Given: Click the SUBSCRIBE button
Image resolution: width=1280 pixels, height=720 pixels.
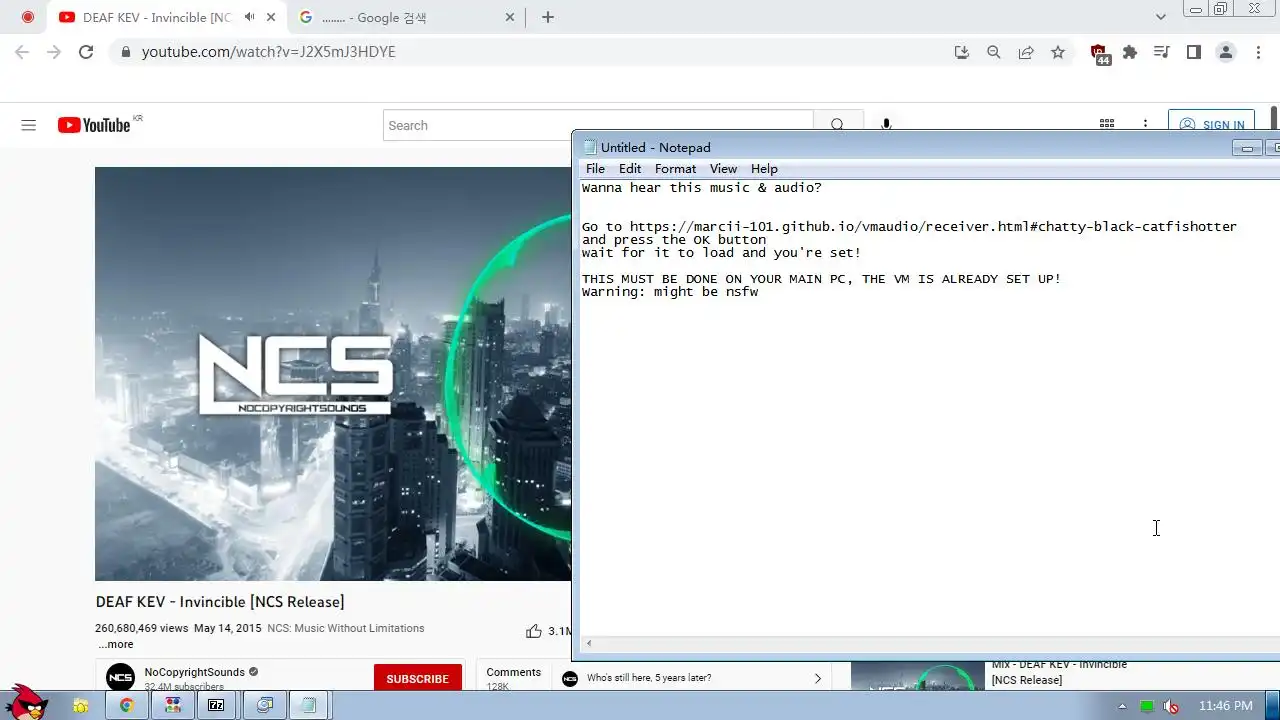Looking at the screenshot, I should pos(417,679).
